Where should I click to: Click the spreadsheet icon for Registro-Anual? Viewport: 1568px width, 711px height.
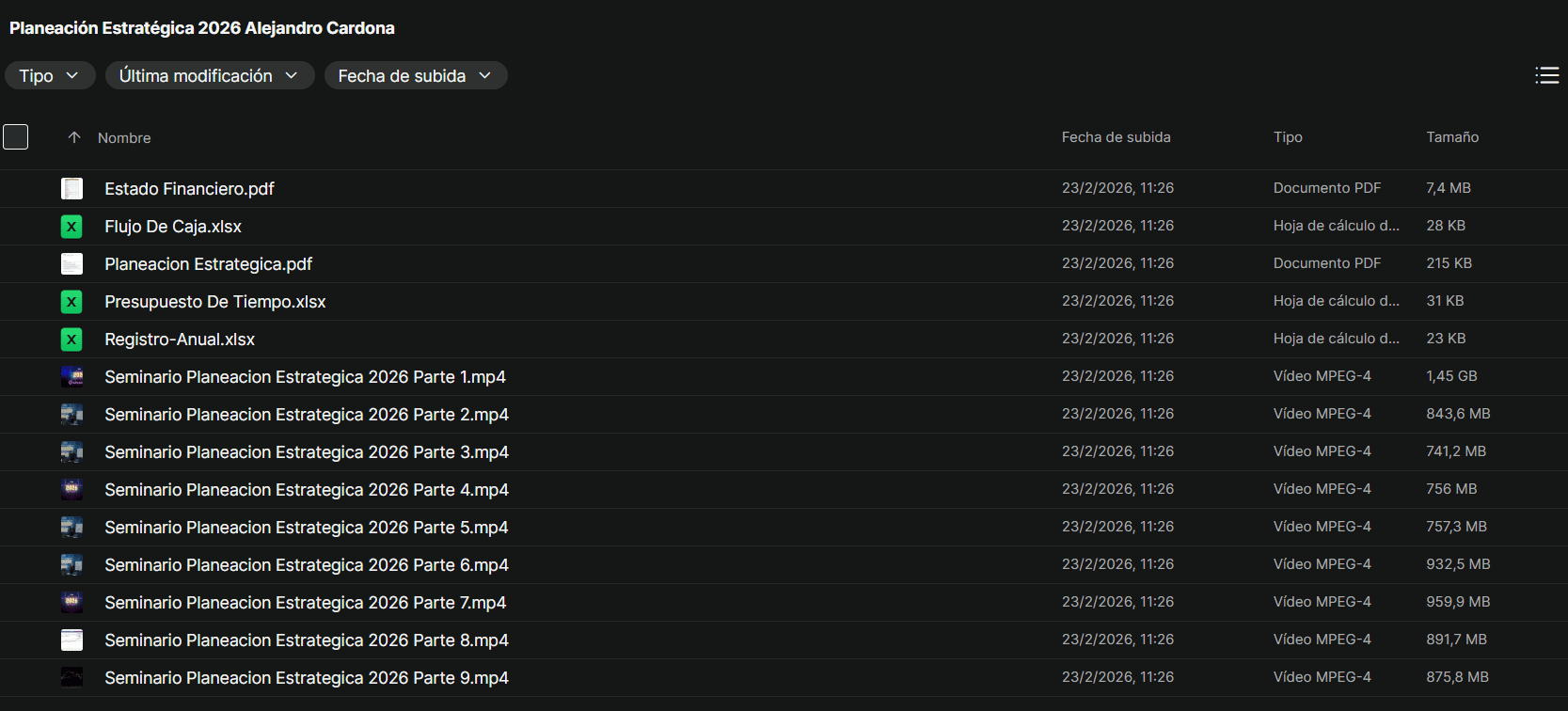71,340
